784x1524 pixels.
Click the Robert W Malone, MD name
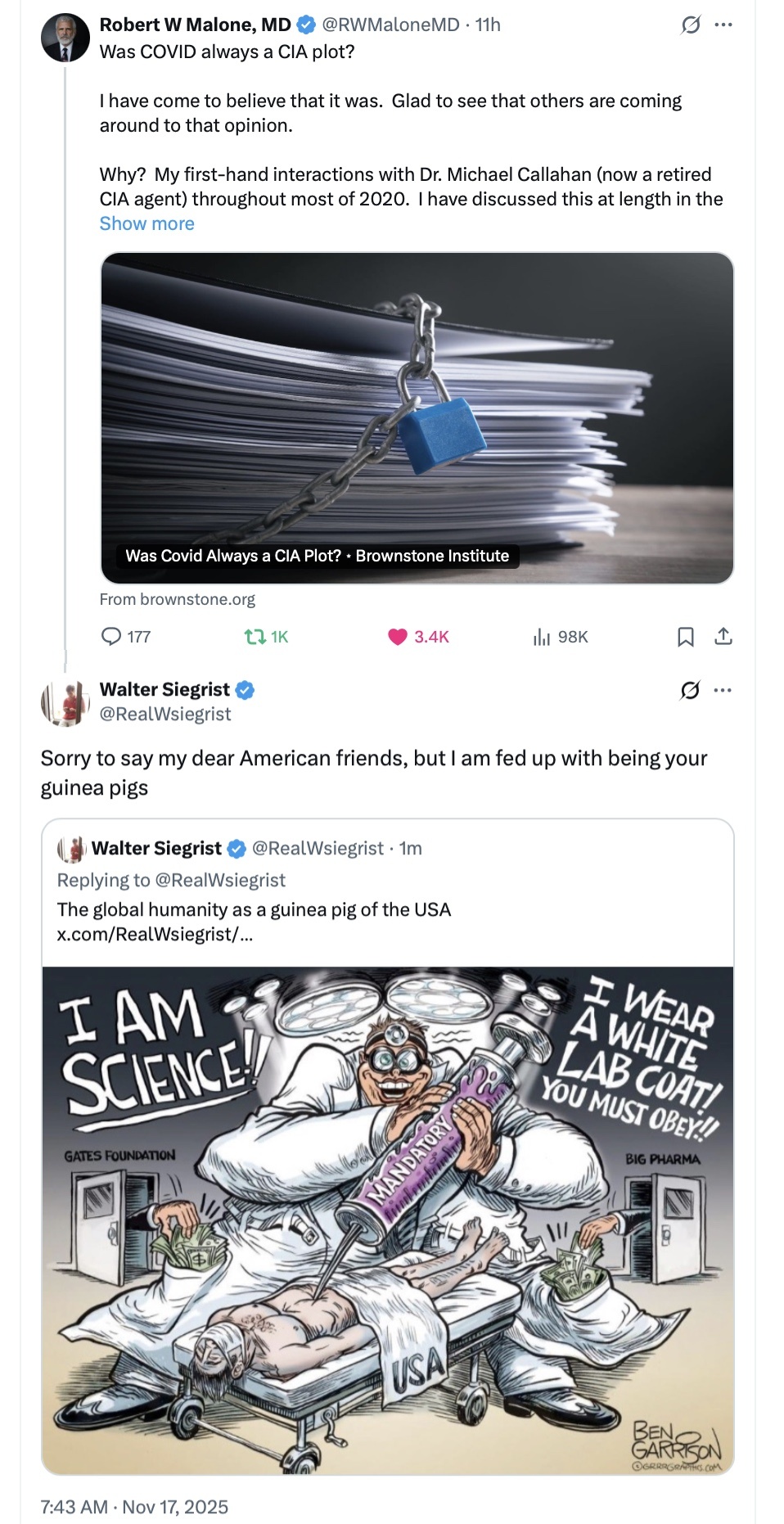point(195,25)
